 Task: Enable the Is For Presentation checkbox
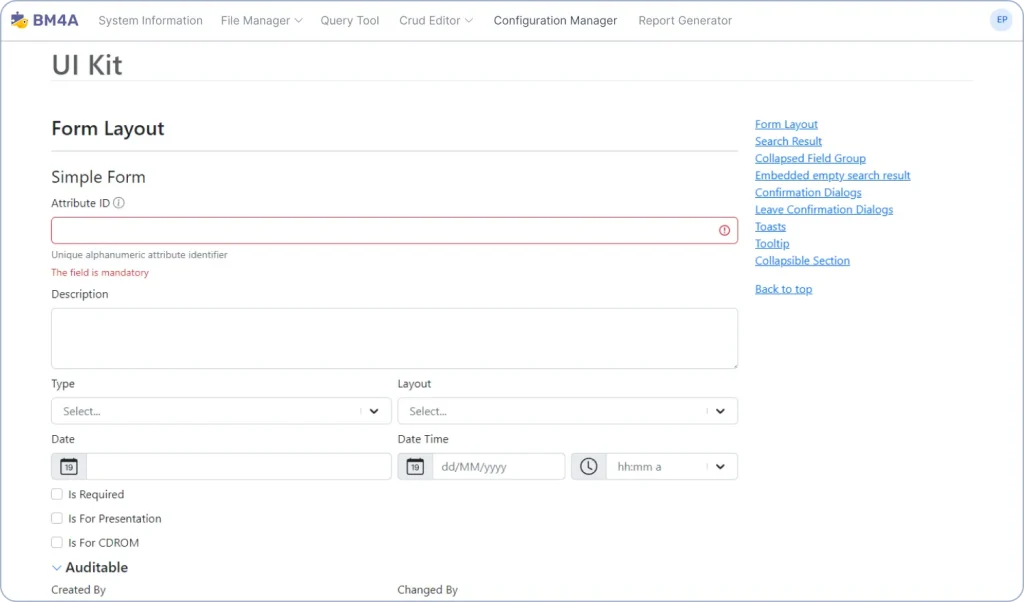(57, 518)
